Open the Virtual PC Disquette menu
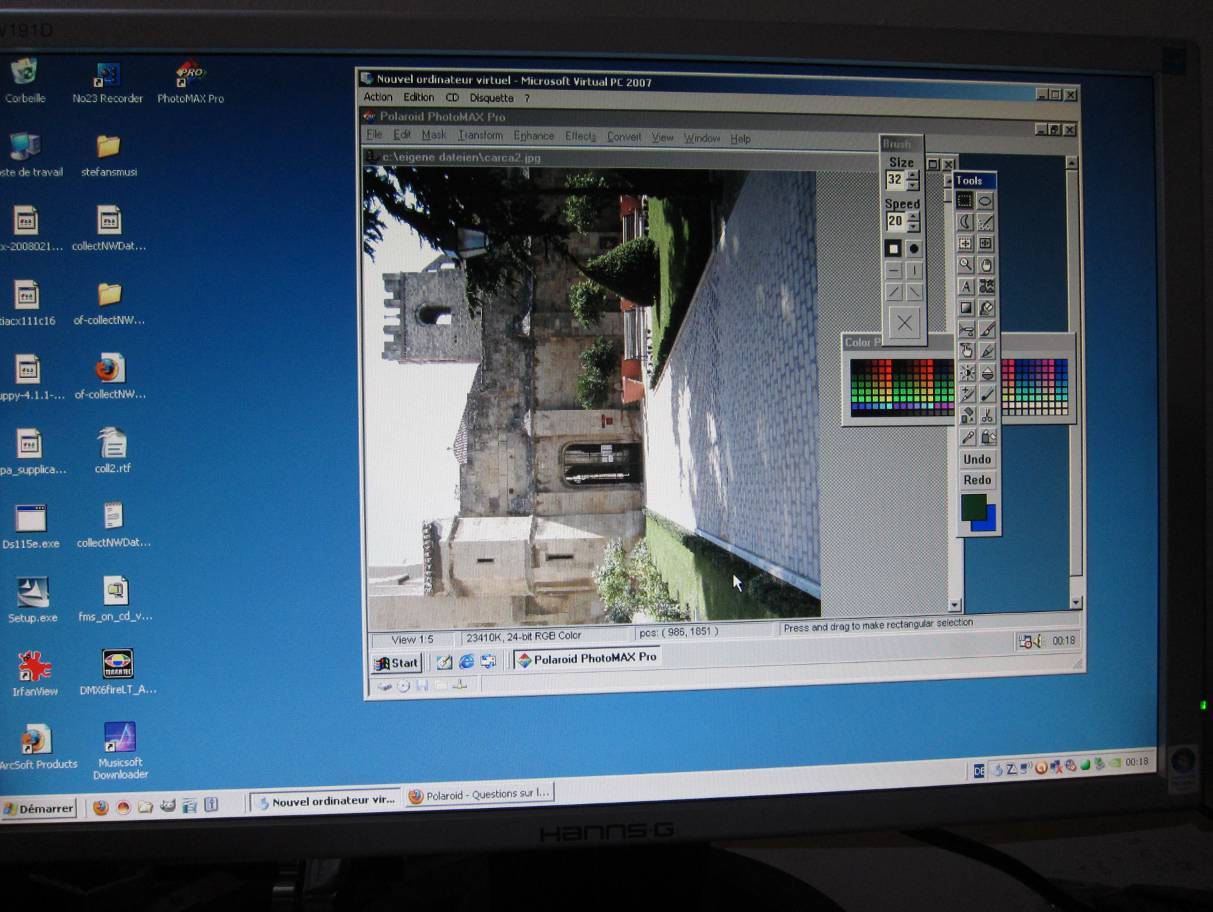Image resolution: width=1213 pixels, height=912 pixels. [491, 98]
